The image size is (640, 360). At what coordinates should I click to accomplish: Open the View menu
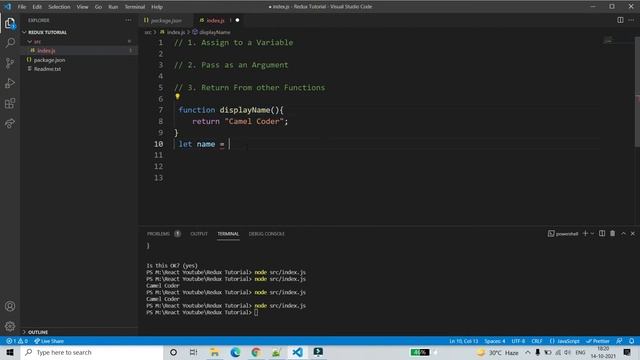pyautogui.click(x=82, y=7)
